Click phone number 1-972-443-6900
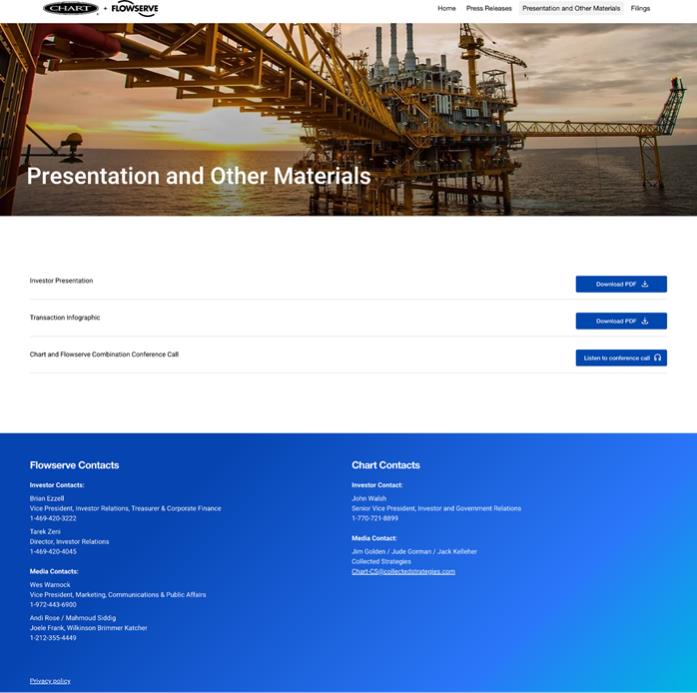The image size is (697, 693). tap(53, 605)
